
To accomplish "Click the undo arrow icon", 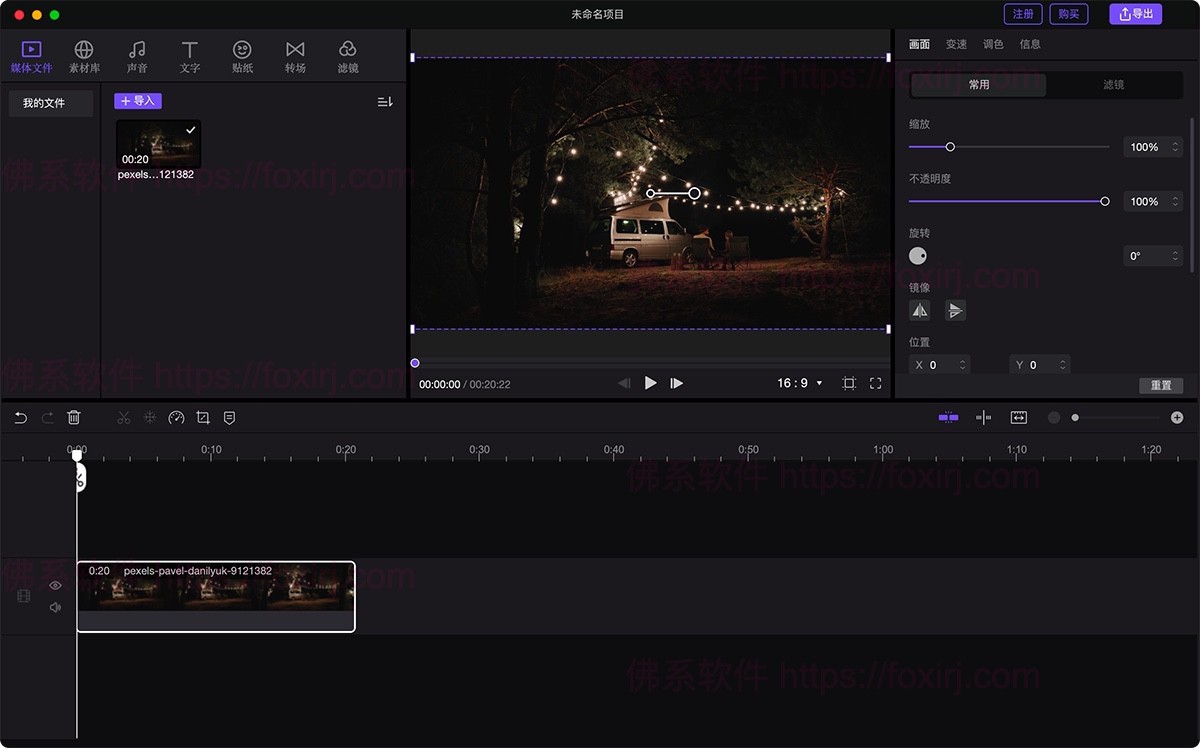I will pos(20,417).
